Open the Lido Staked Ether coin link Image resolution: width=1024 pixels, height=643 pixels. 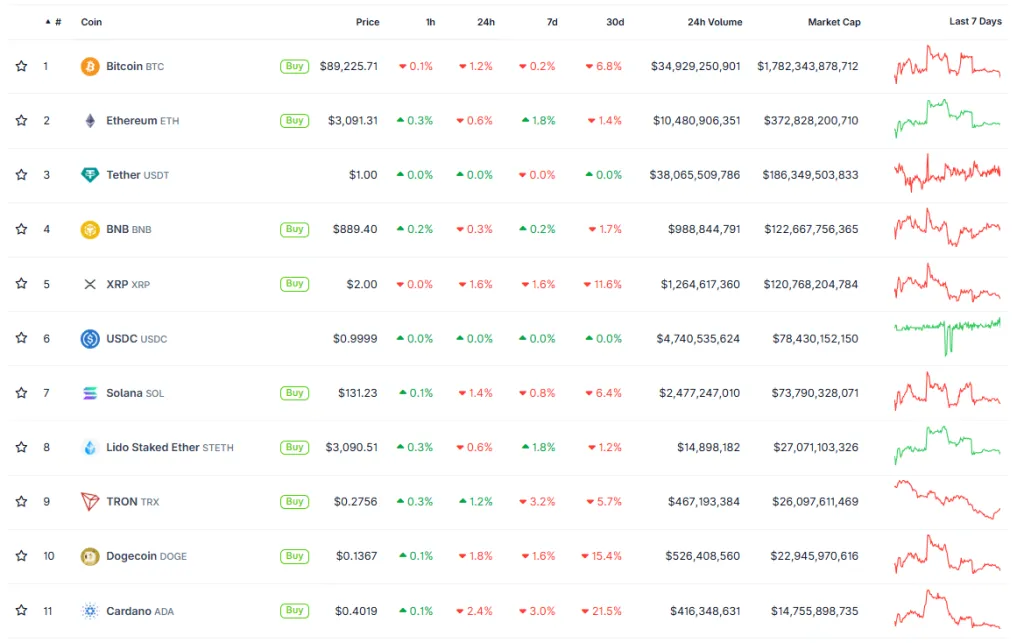(153, 447)
